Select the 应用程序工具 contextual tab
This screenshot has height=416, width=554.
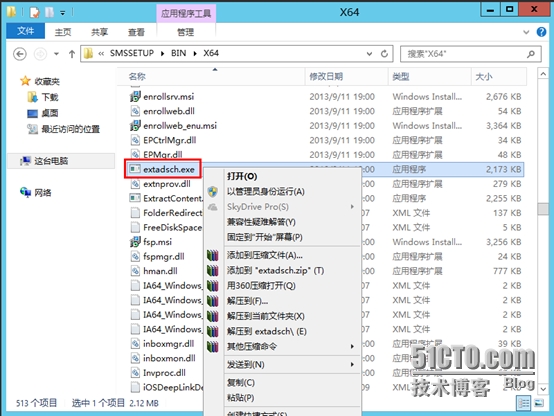pyautogui.click(x=186, y=13)
